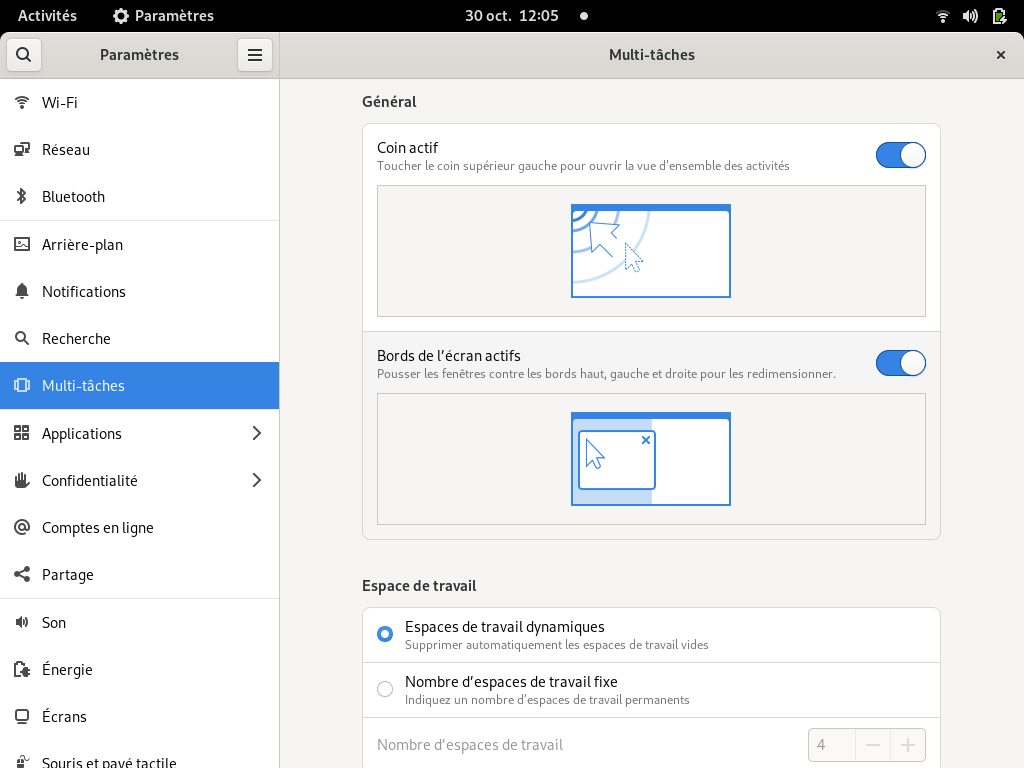Viewport: 1024px width, 768px height.
Task: Click the Bluetooth icon in the sidebar
Action: [x=22, y=197]
